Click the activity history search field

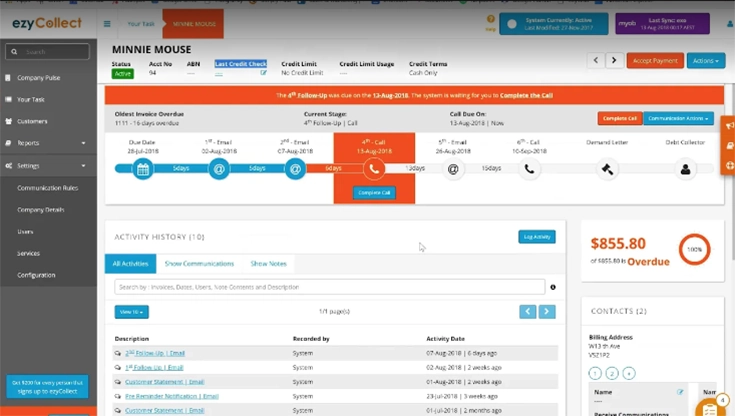coord(330,287)
